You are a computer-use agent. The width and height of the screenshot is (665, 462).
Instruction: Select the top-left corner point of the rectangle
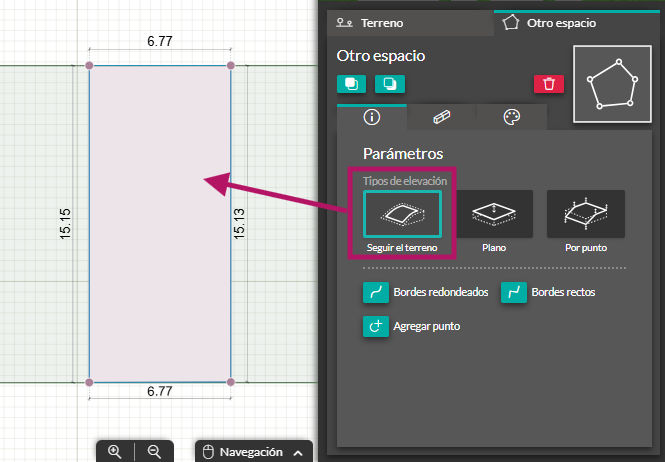coord(89,65)
